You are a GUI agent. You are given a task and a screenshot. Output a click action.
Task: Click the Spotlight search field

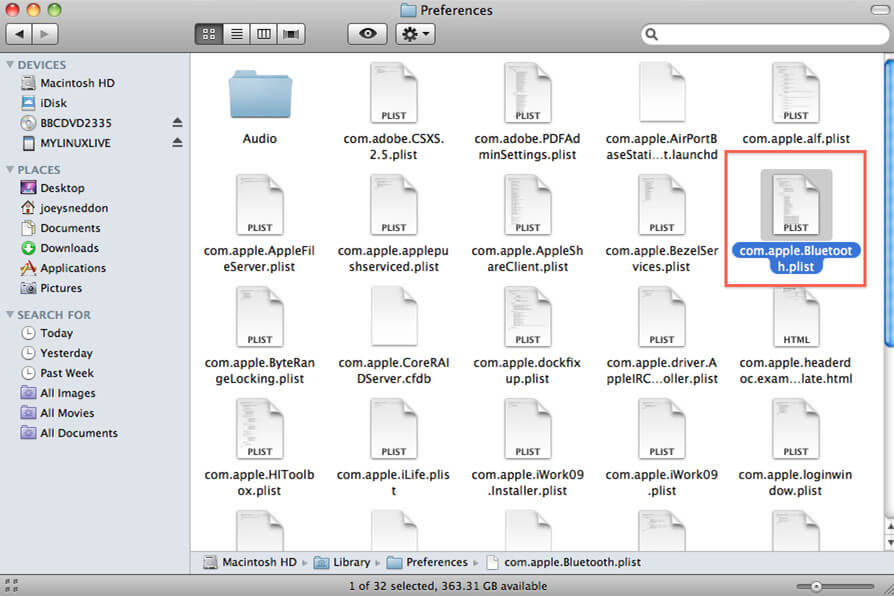click(x=765, y=34)
